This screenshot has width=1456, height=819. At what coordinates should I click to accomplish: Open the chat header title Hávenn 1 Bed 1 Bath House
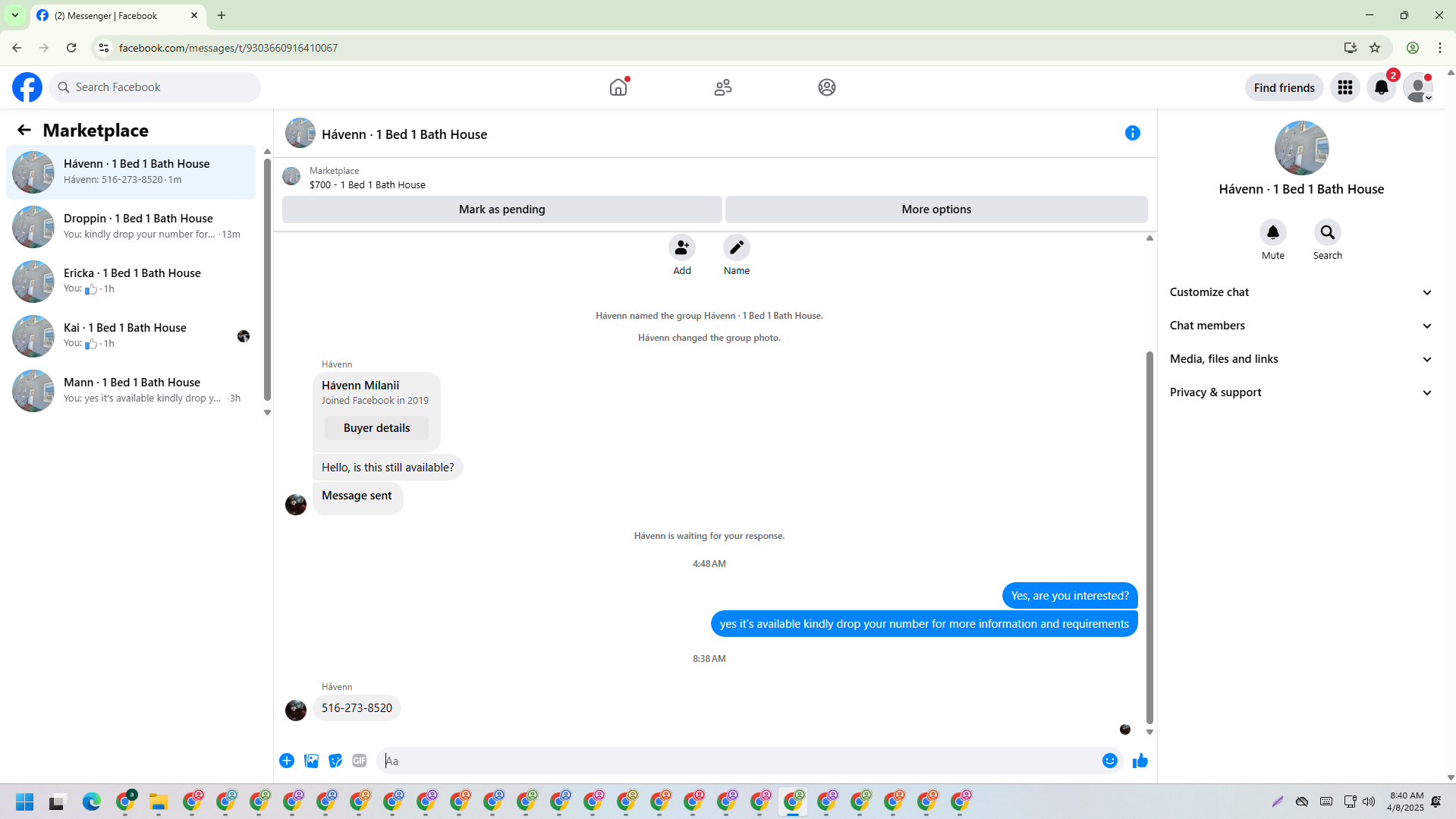(x=404, y=134)
